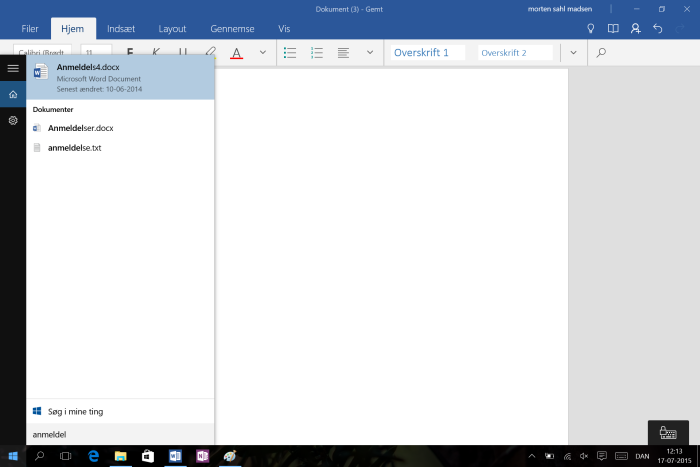Click the floating keyboard button above the tray
This screenshot has height=467, width=700.
668,432
